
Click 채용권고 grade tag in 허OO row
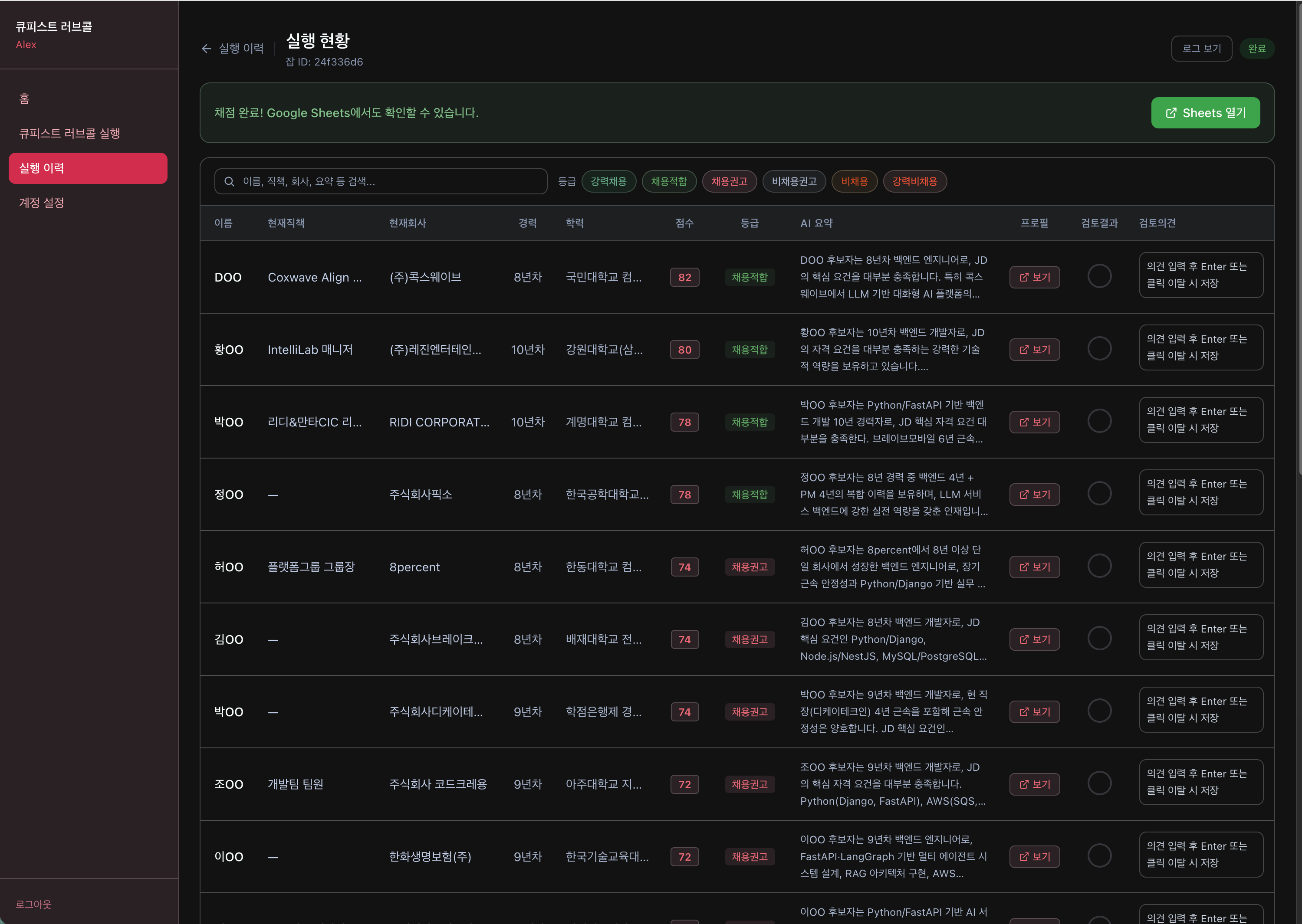click(750, 567)
